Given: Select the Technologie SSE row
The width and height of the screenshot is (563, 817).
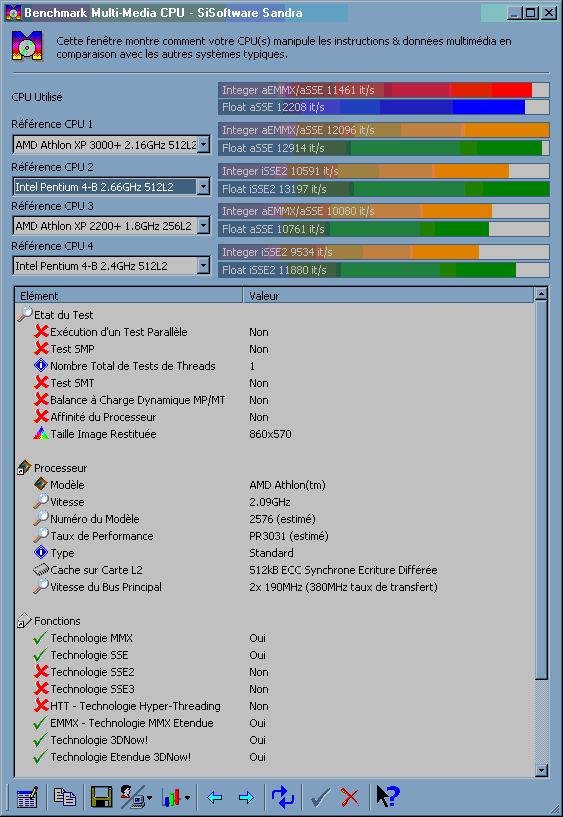Looking at the screenshot, I should (x=276, y=654).
